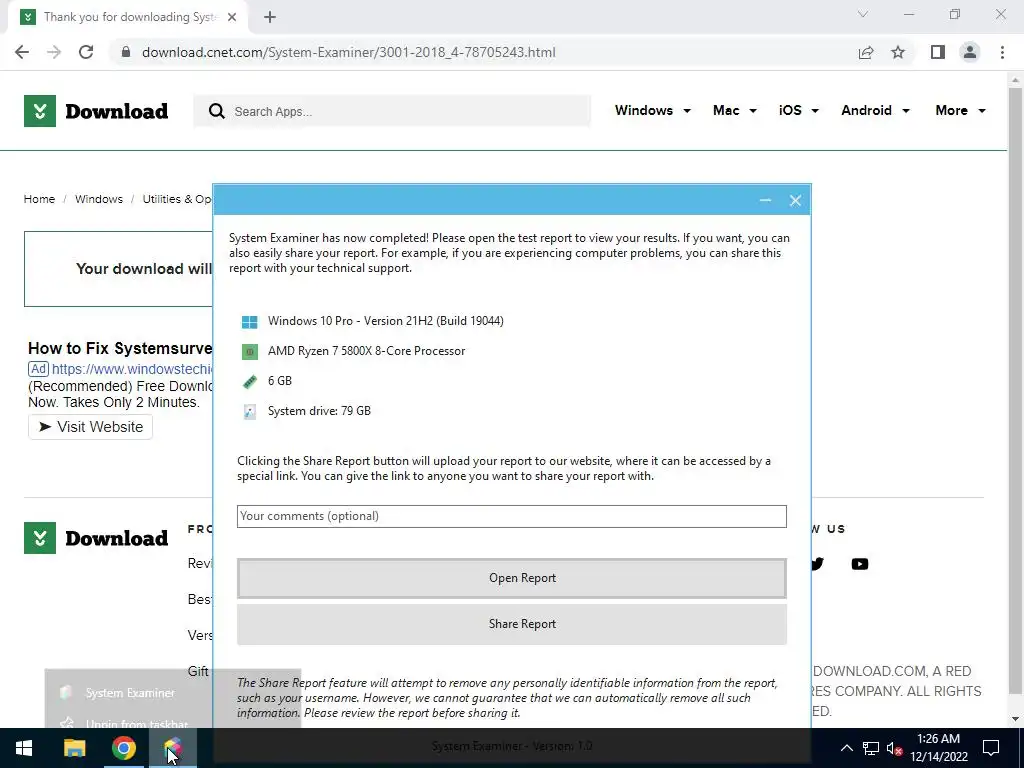Image resolution: width=1024 pixels, height=768 pixels.
Task: Click the Share Report button
Action: click(x=511, y=624)
